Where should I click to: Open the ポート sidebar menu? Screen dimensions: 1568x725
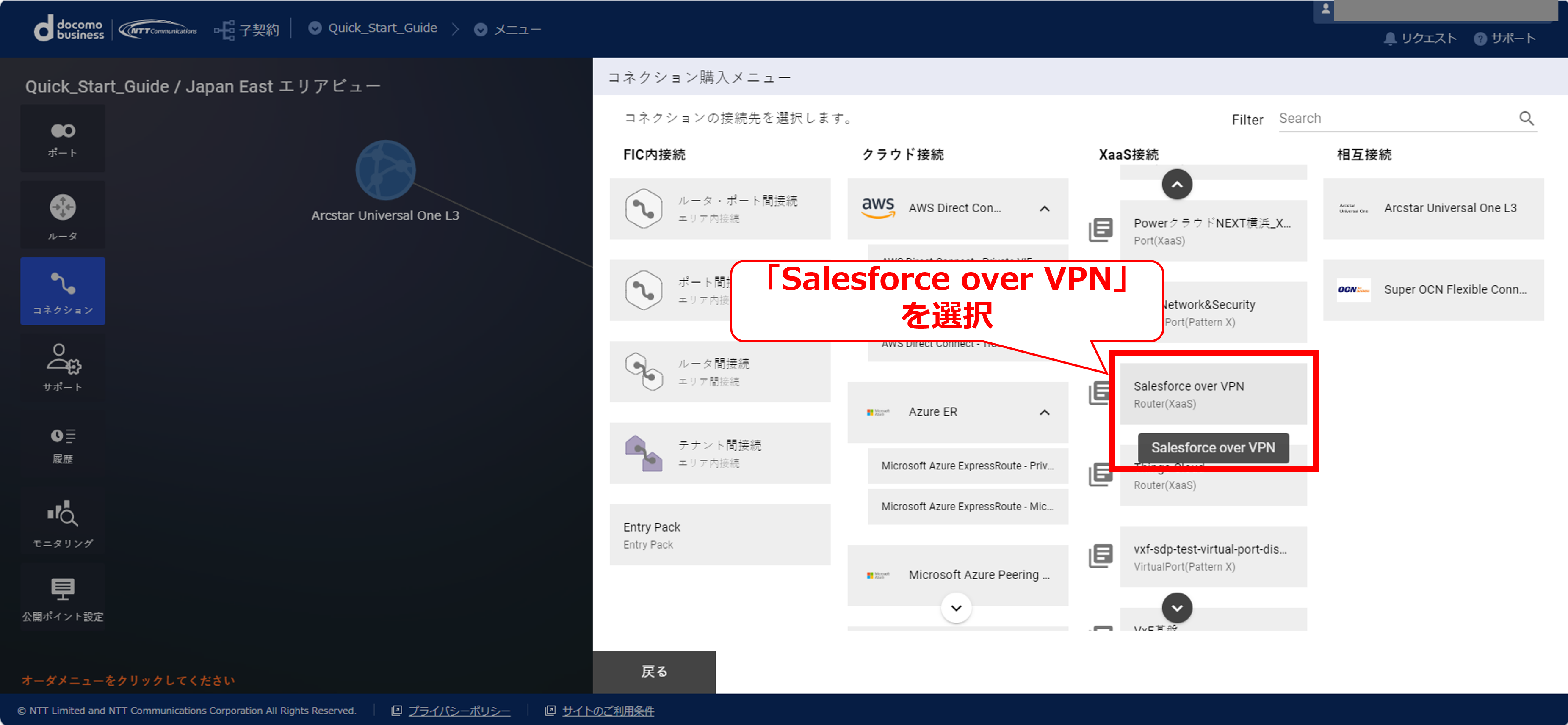pyautogui.click(x=63, y=138)
